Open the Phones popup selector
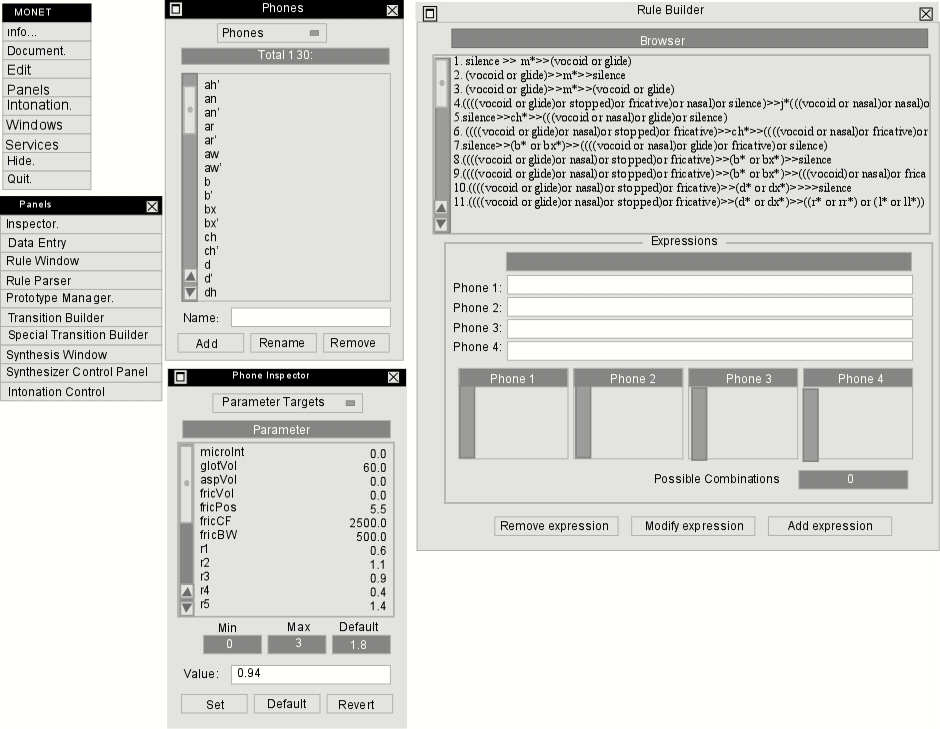Image resolution: width=940 pixels, height=729 pixels. (272, 33)
